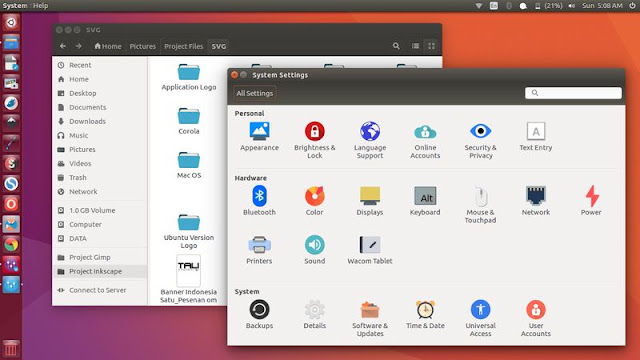Go back in the file manager

point(62,46)
